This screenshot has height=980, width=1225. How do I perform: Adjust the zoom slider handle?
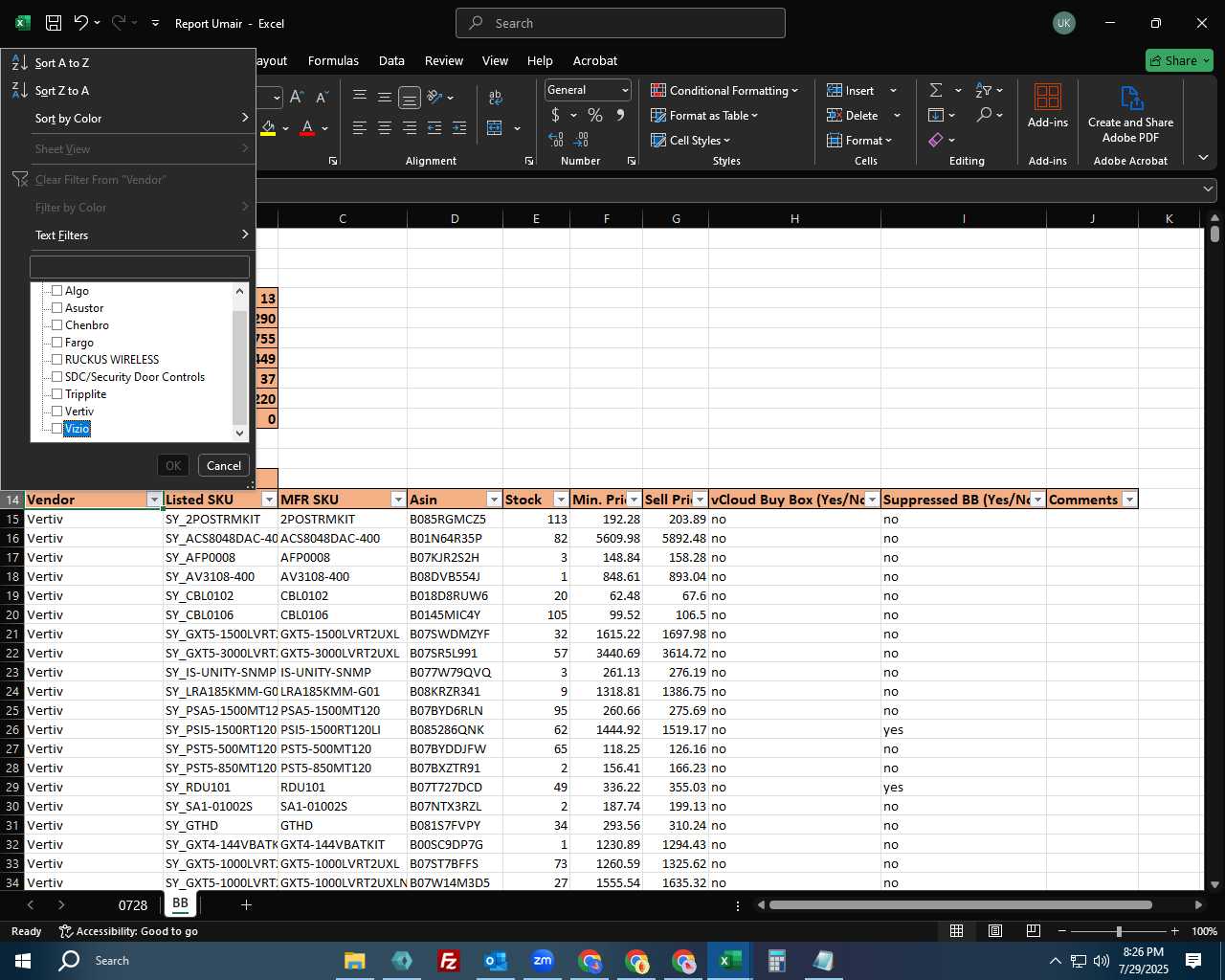pos(1119,931)
